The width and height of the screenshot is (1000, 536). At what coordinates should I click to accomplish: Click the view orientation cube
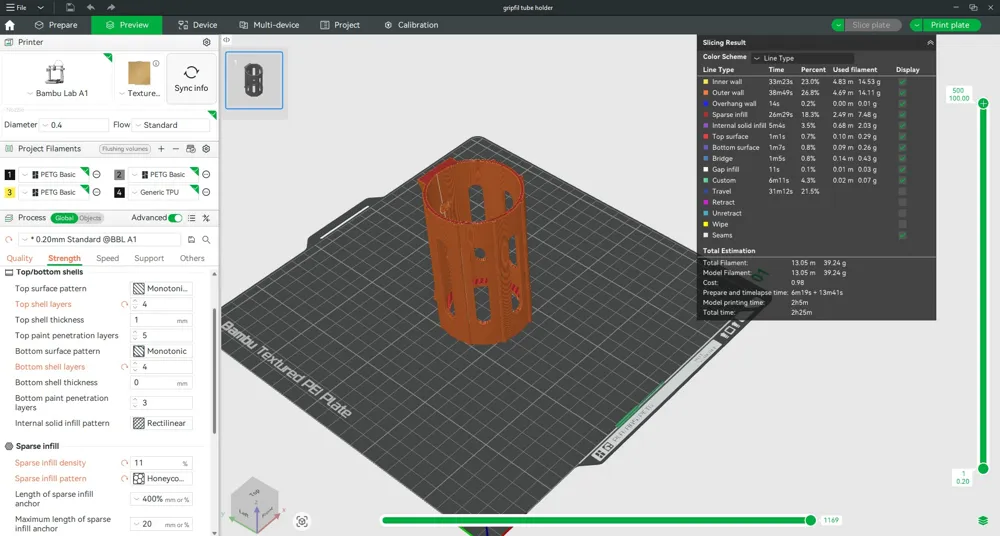pos(255,504)
